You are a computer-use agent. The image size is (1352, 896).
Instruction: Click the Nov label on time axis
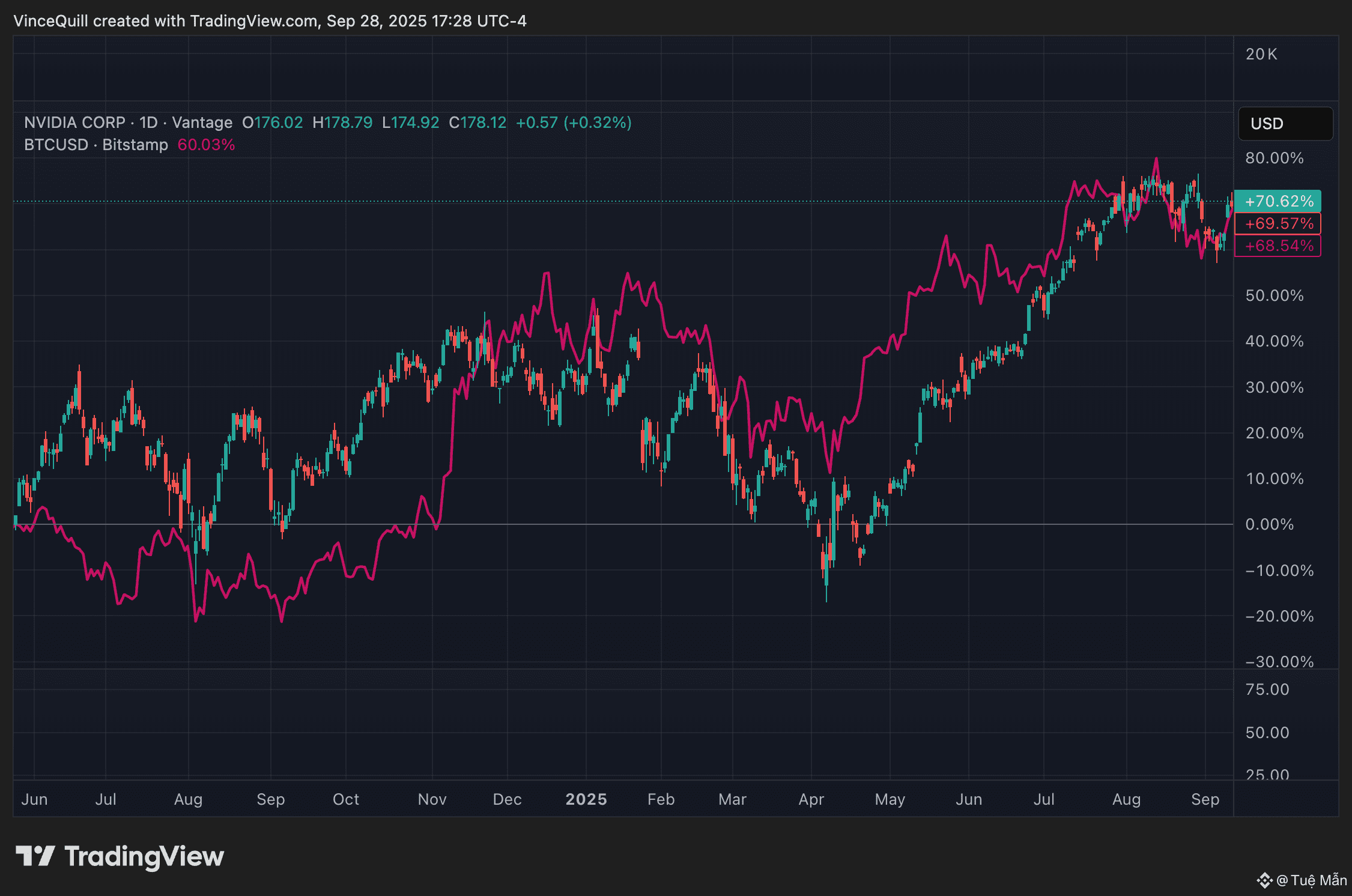tap(432, 799)
